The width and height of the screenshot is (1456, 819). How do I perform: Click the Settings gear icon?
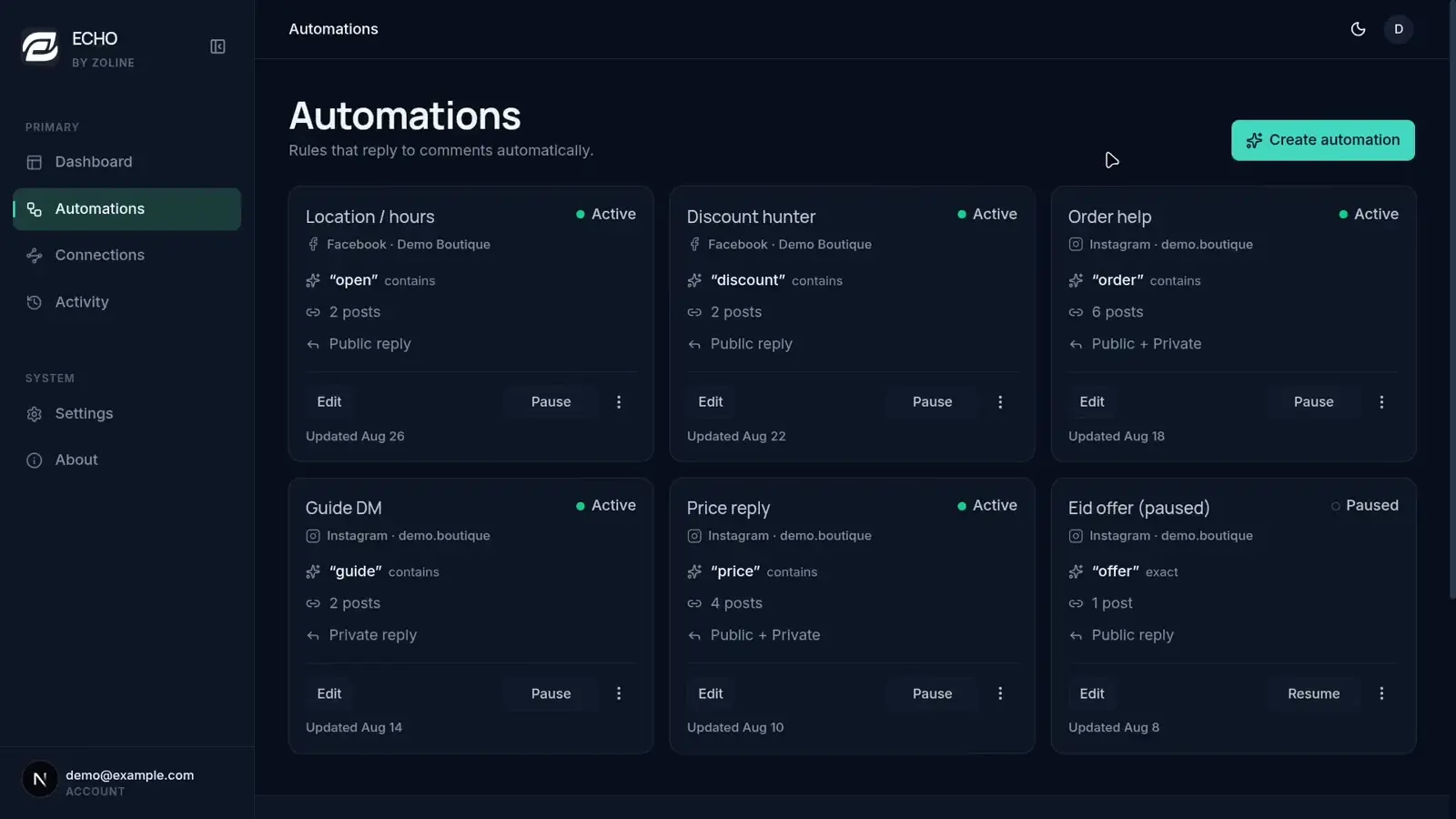coord(35,414)
